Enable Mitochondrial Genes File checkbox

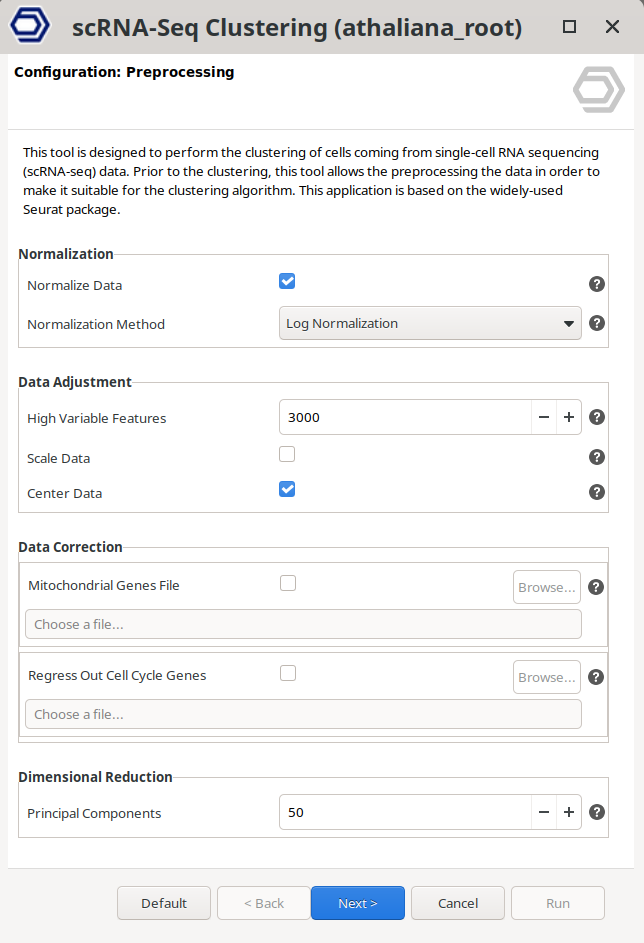(x=288, y=583)
